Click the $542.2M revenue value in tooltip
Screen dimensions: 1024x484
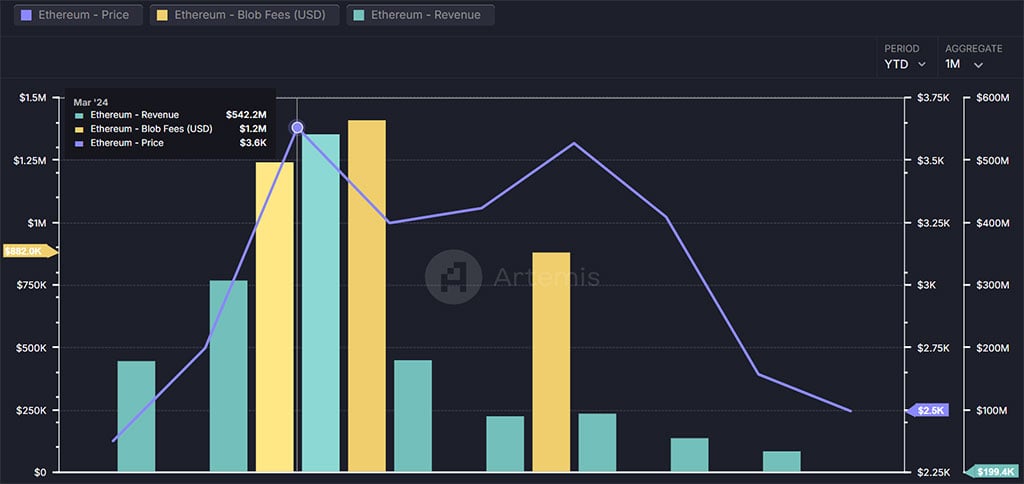coord(246,115)
